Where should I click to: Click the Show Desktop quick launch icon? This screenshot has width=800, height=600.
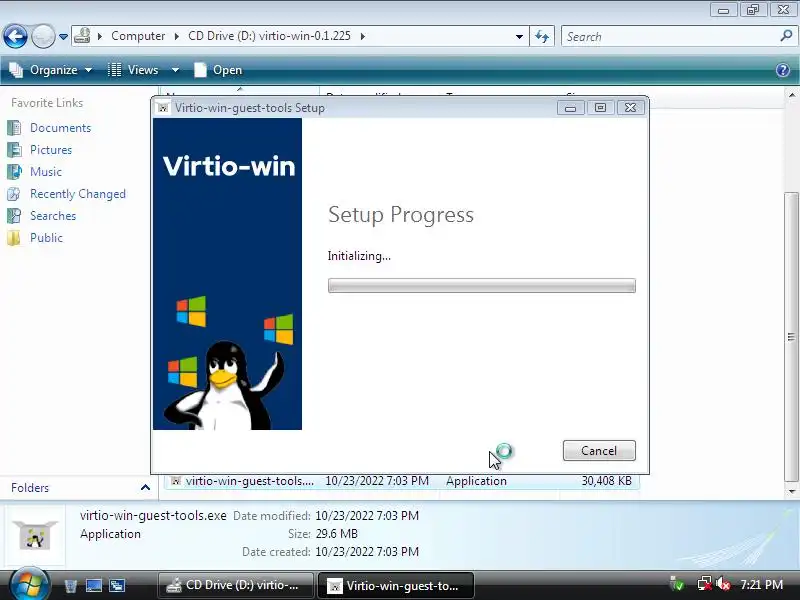coord(94,586)
